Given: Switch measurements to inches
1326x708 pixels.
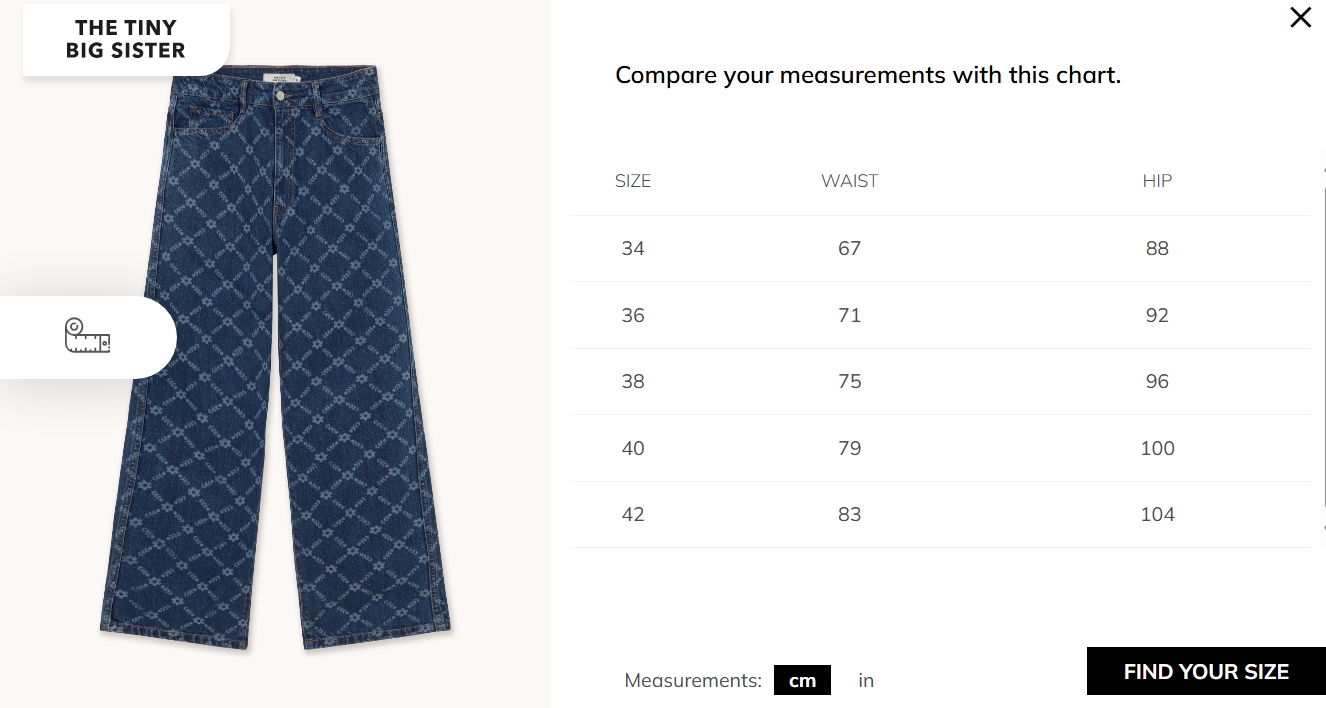Looking at the screenshot, I should point(866,680).
